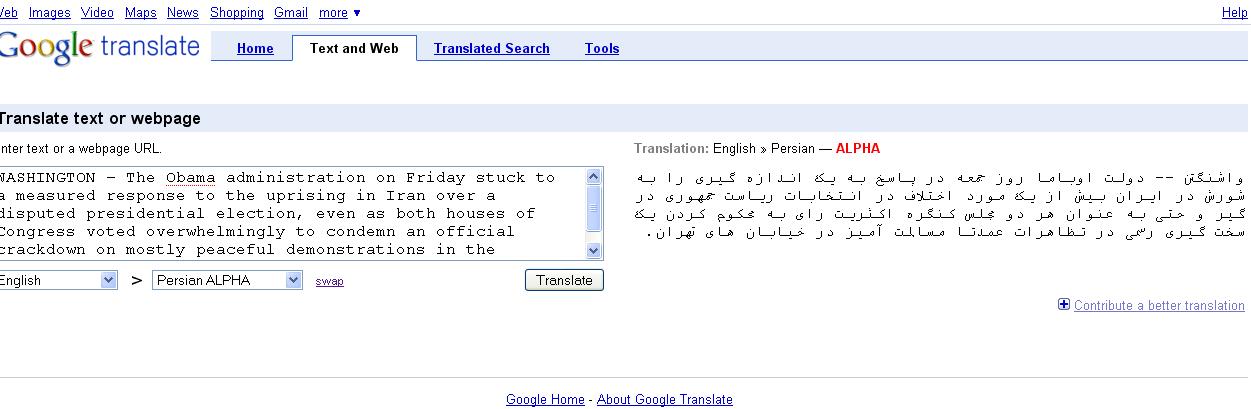Screen dimensions: 1251x409
Task: Click the Translate button
Action: (564, 280)
